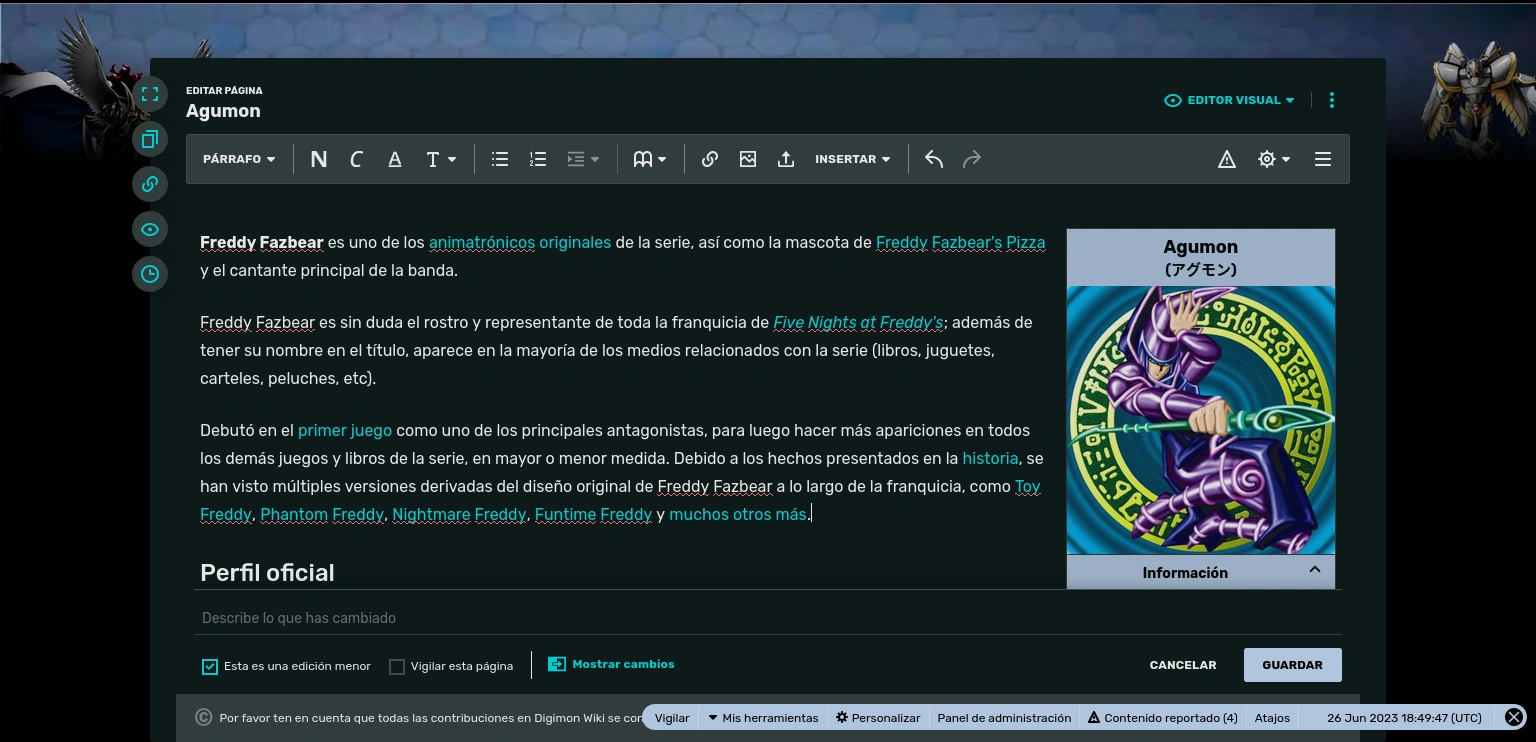1536x742 pixels.
Task: Click the upload file icon
Action: click(x=786, y=159)
